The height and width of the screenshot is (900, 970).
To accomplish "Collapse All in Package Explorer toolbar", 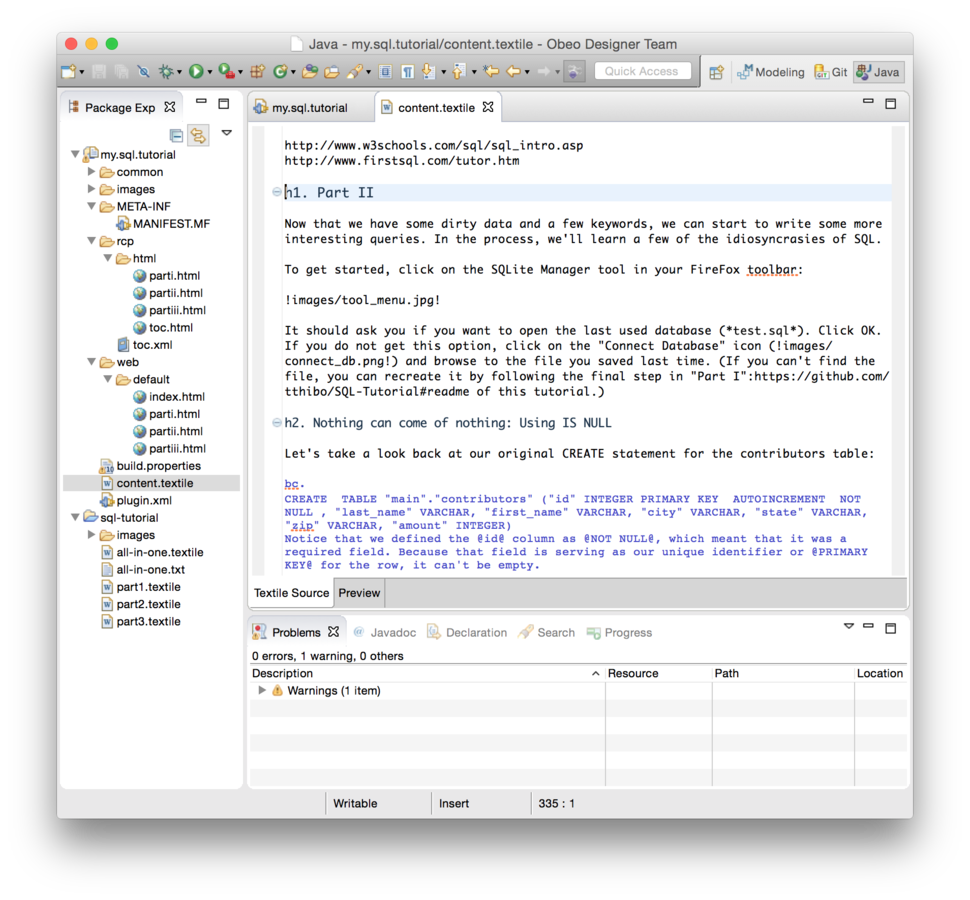I will [176, 135].
